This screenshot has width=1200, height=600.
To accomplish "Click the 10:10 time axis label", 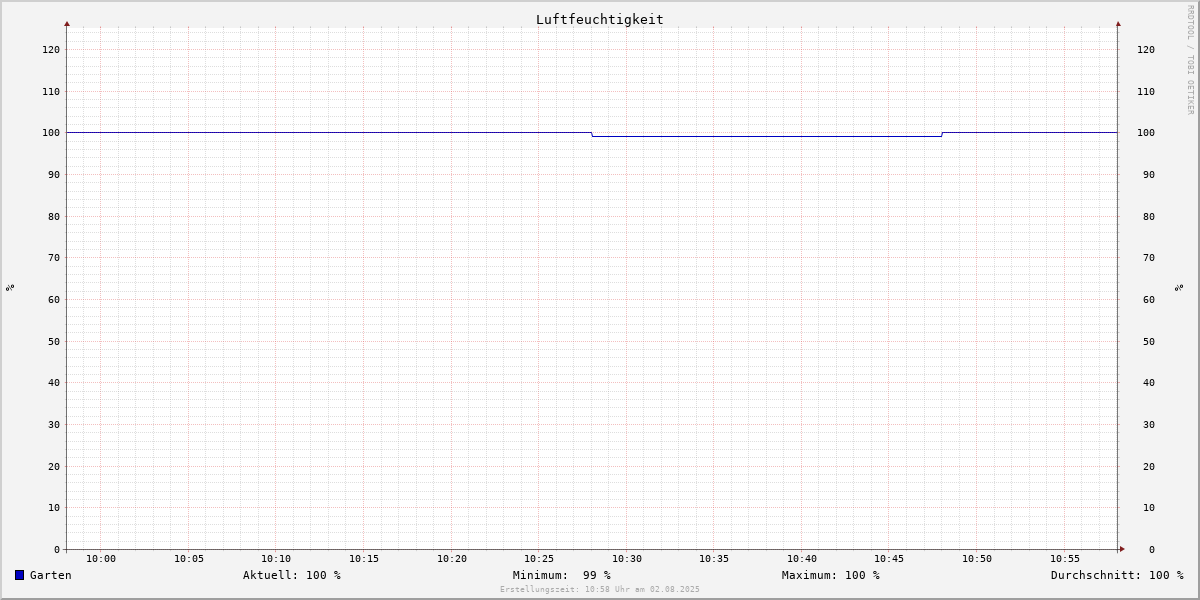I will click(x=276, y=559).
